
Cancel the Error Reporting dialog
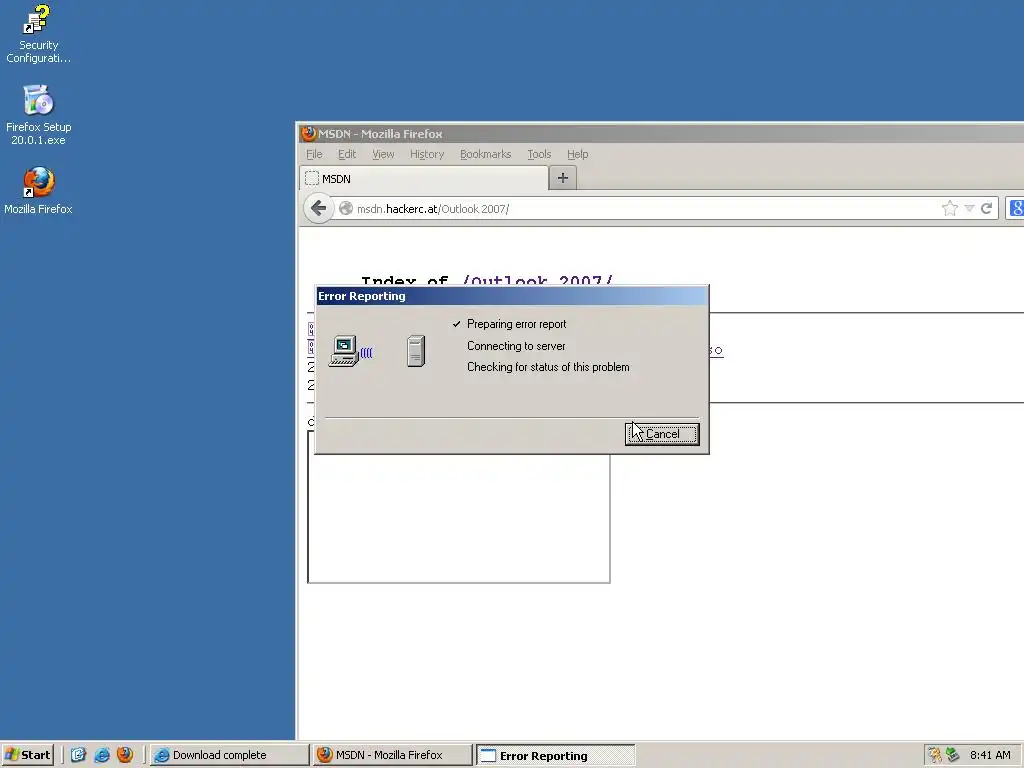(x=662, y=434)
